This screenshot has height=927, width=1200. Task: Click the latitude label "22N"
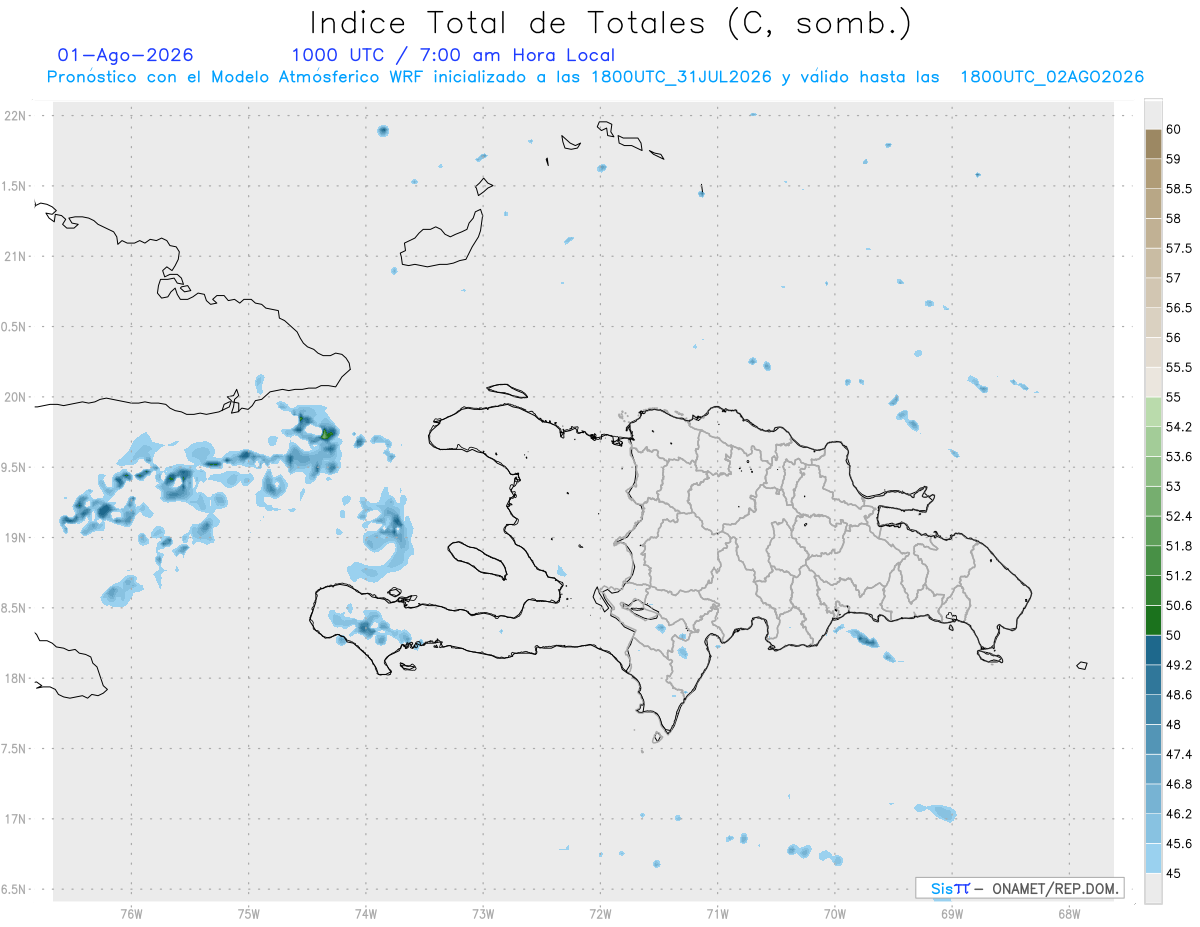(15, 115)
